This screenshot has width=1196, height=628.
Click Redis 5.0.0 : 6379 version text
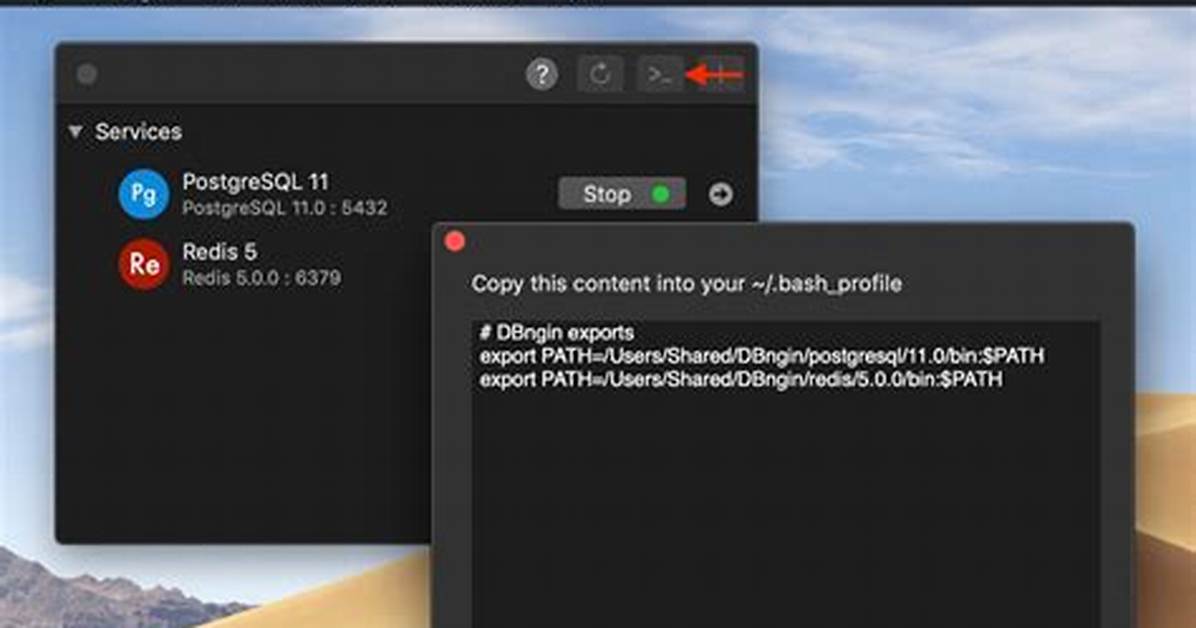click(261, 278)
